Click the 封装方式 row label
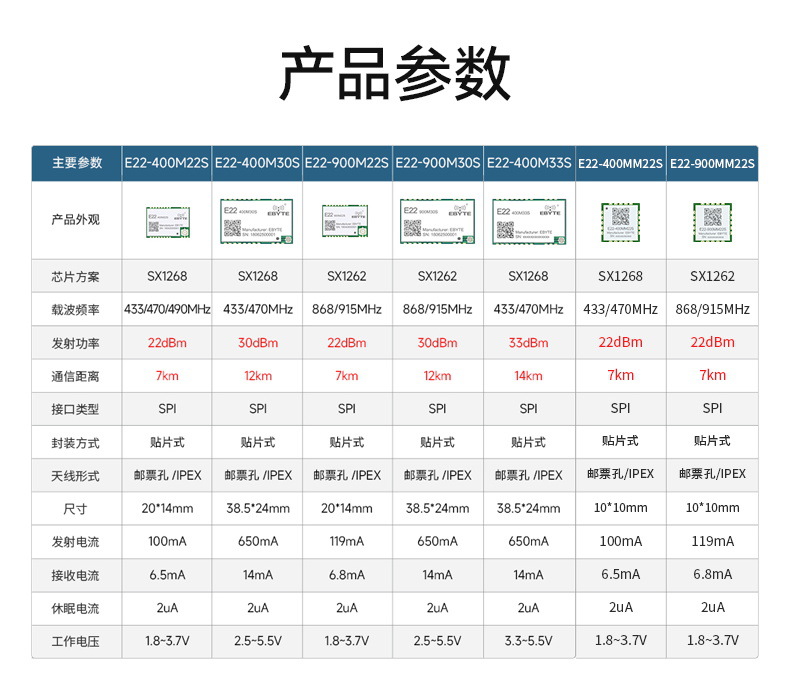Image resolution: width=790 pixels, height=698 pixels. (x=76, y=443)
